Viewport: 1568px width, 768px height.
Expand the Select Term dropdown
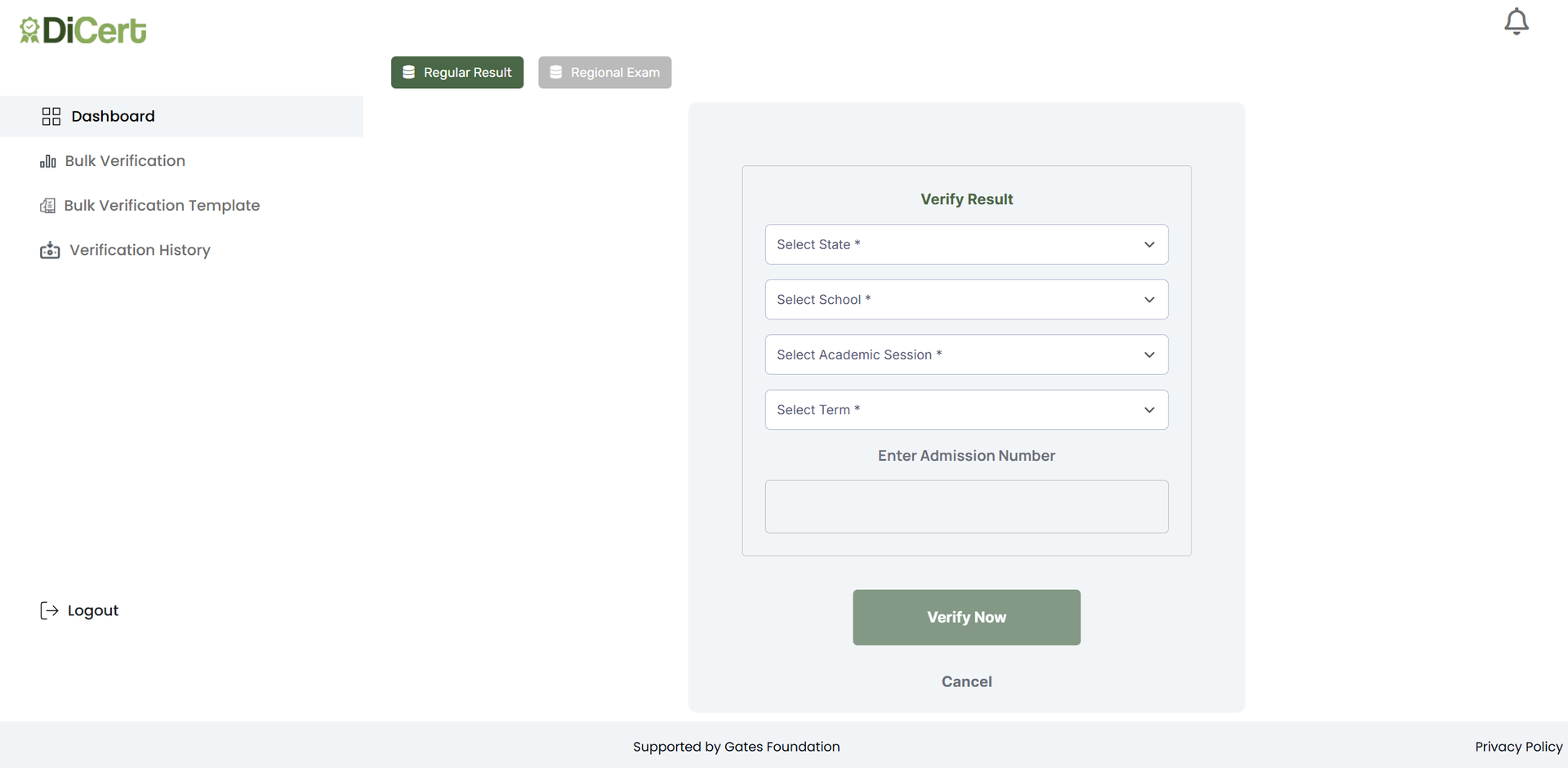tap(966, 409)
